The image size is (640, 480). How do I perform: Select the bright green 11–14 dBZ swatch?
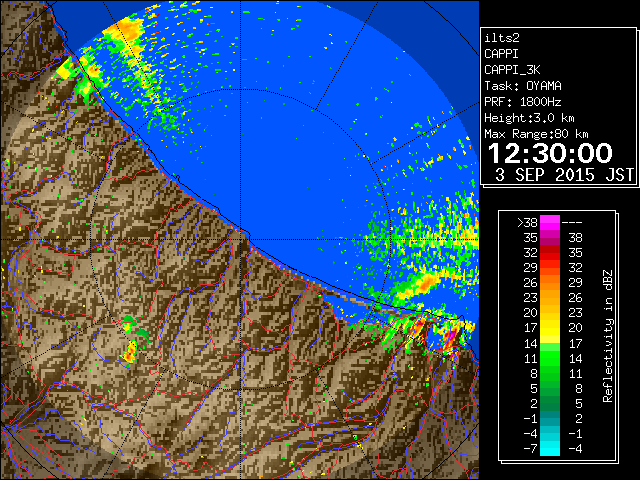(550, 358)
